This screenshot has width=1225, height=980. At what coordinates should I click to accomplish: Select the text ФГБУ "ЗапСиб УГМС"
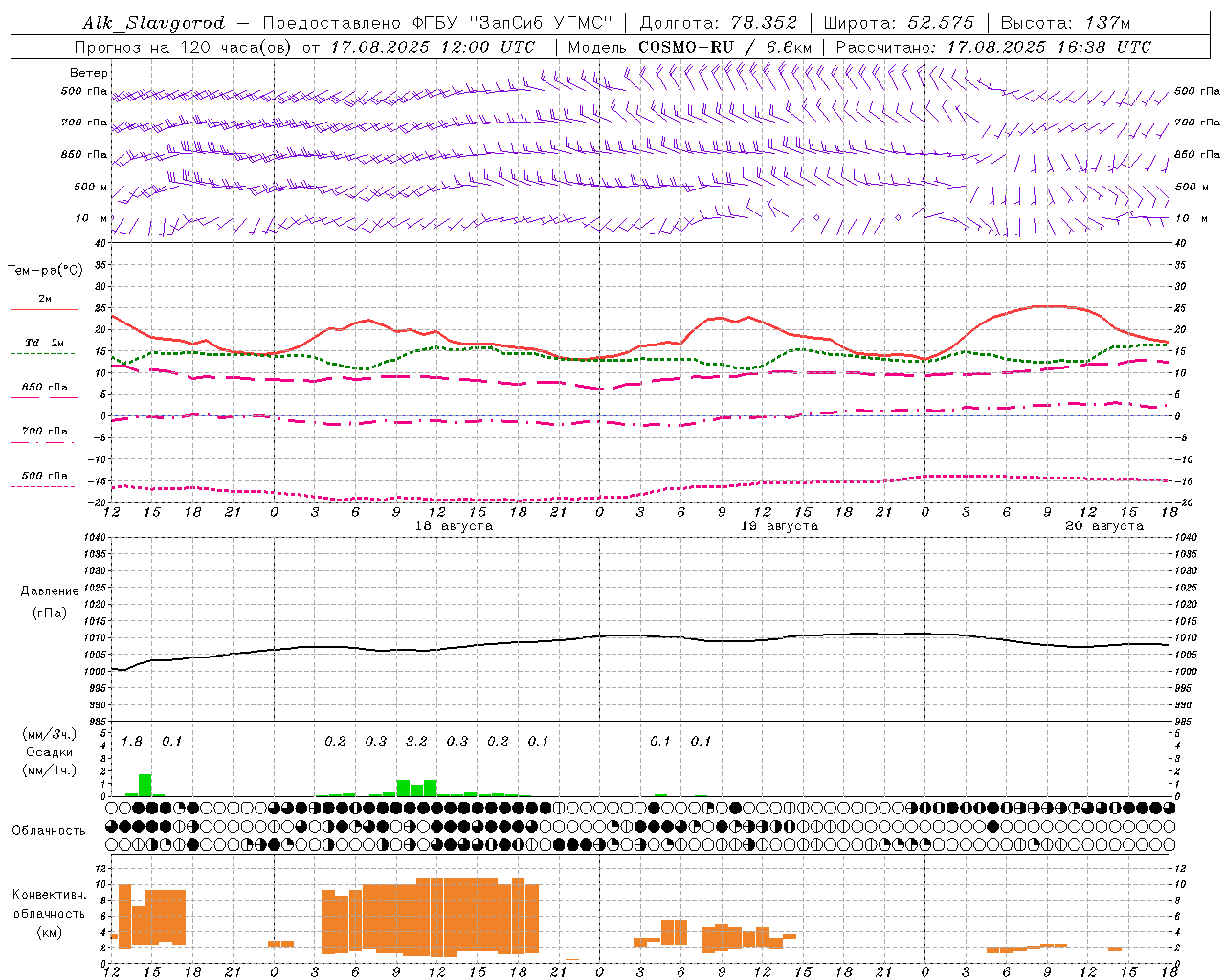click(513, 23)
